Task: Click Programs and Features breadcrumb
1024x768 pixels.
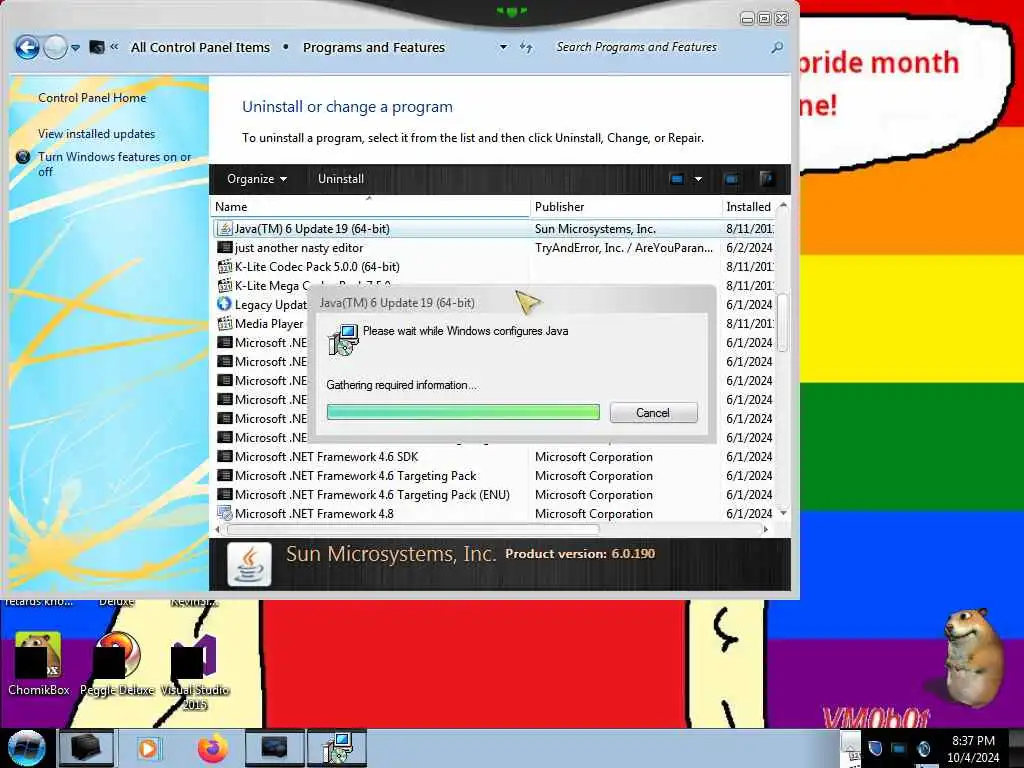Action: [x=374, y=47]
